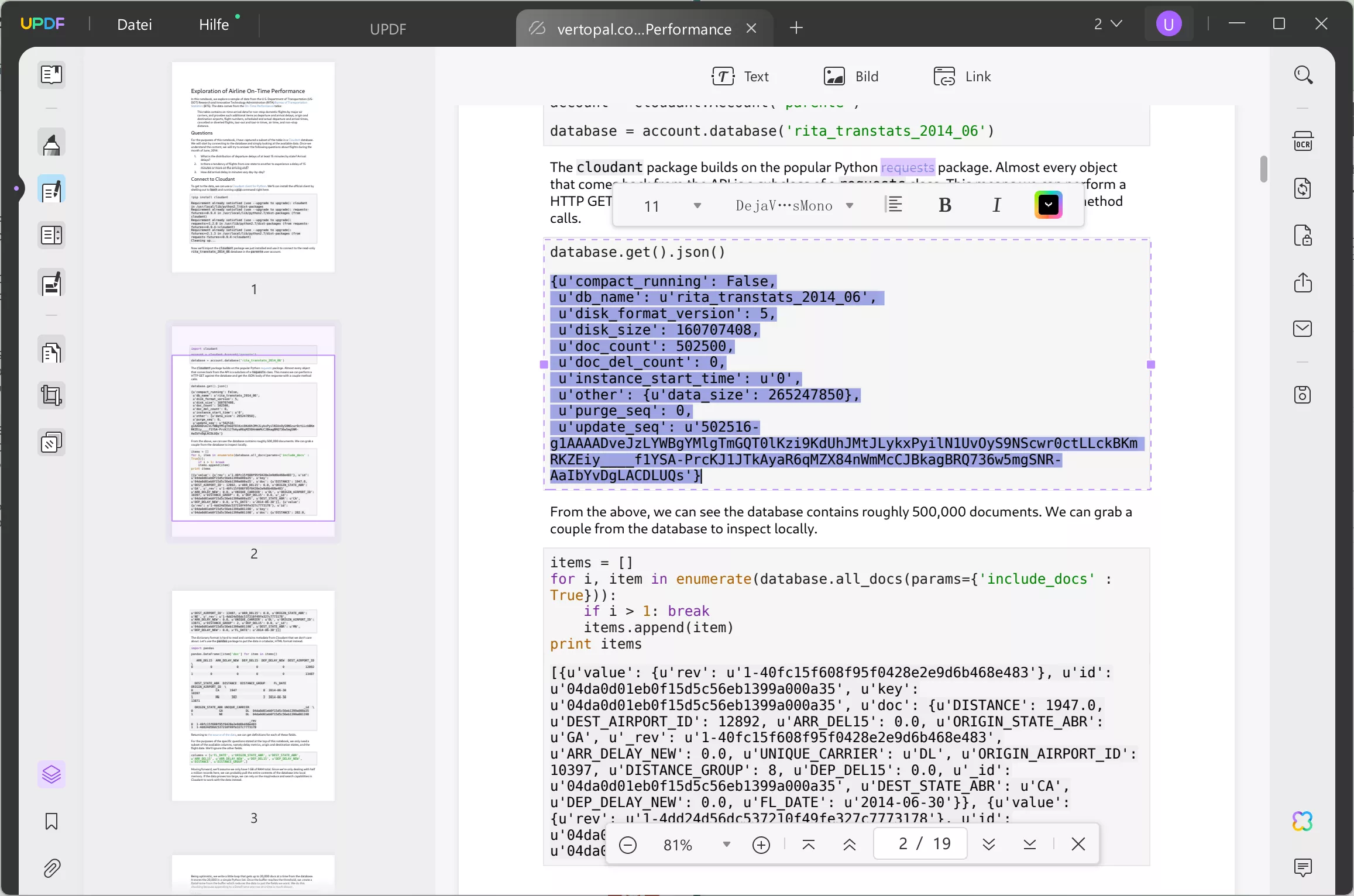This screenshot has width=1354, height=896.
Task: Open the text color swatch picker
Action: point(1048,205)
